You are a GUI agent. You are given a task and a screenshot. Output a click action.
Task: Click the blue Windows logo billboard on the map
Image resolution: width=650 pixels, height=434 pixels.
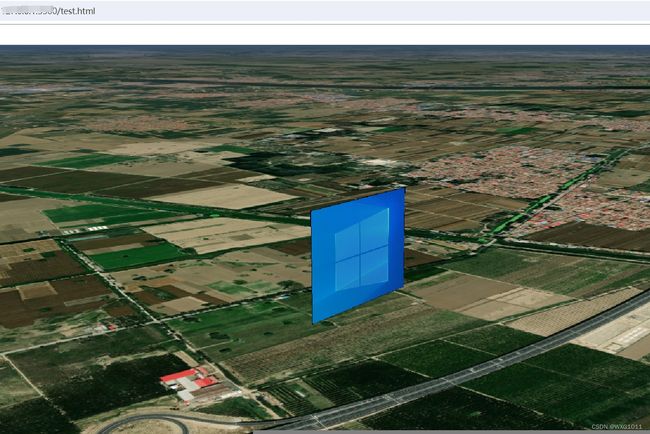point(358,256)
